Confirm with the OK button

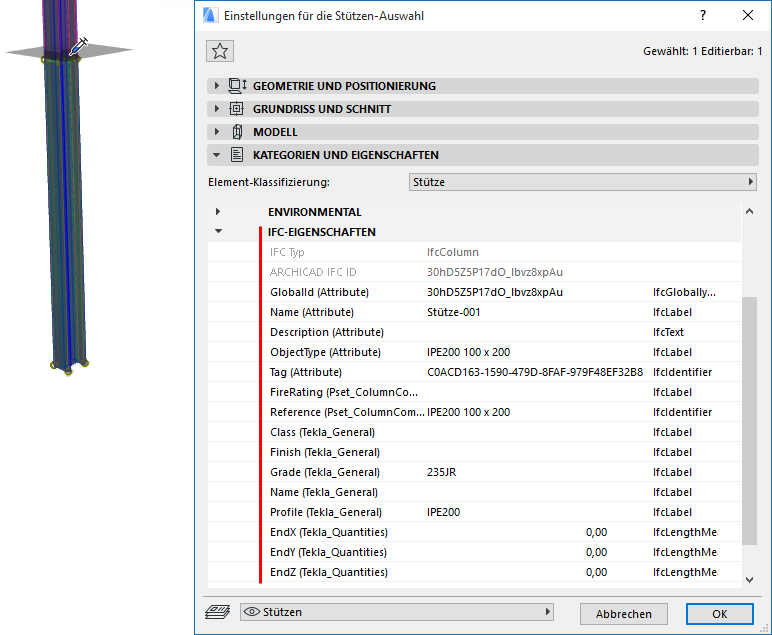point(719,614)
